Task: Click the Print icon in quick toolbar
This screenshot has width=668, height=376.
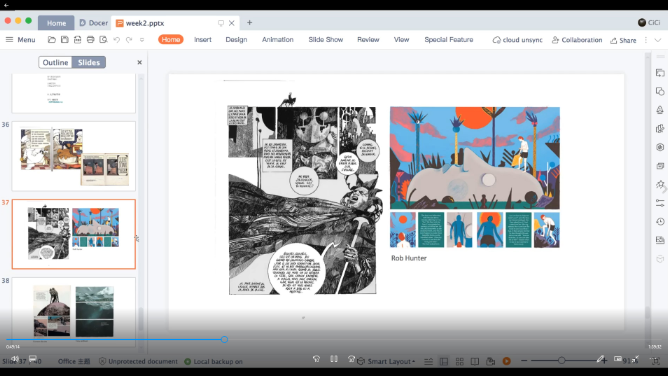Action: [x=90, y=40]
